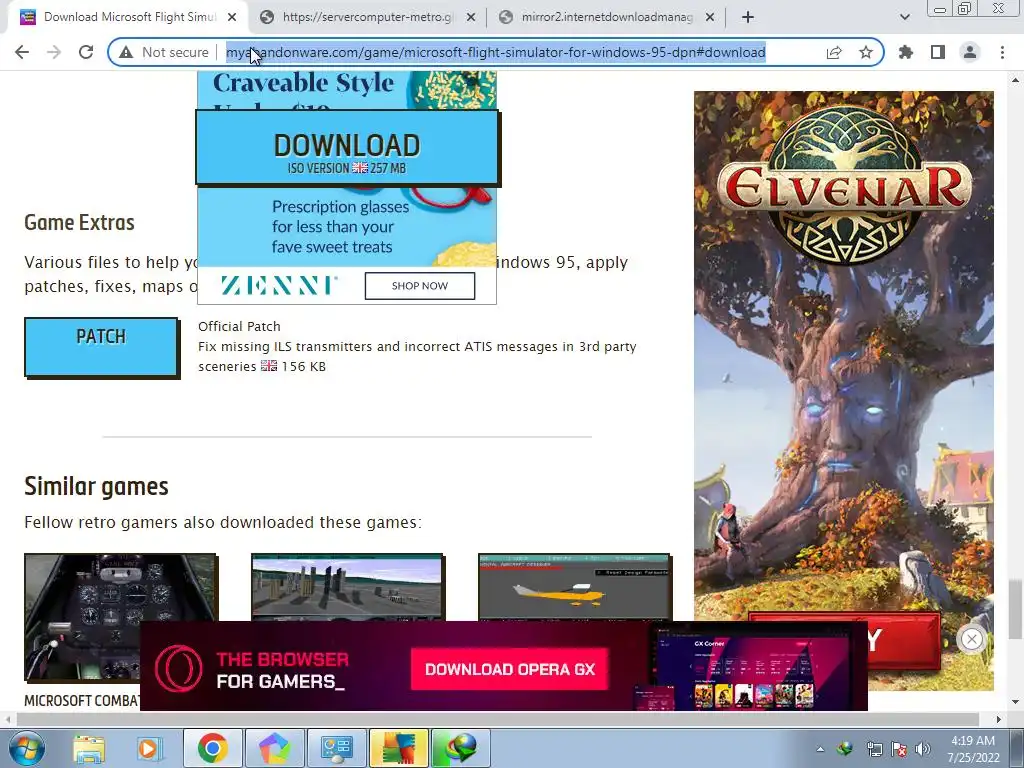Bookmark this page with the star icon
The width and height of the screenshot is (1024, 768).
tap(866, 52)
